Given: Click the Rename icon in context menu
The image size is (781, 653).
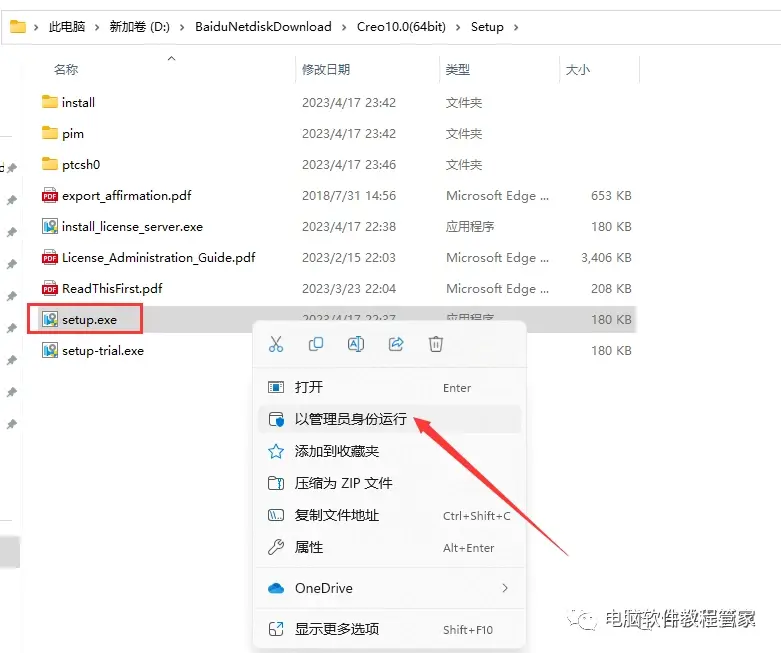Looking at the screenshot, I should pos(356,344).
